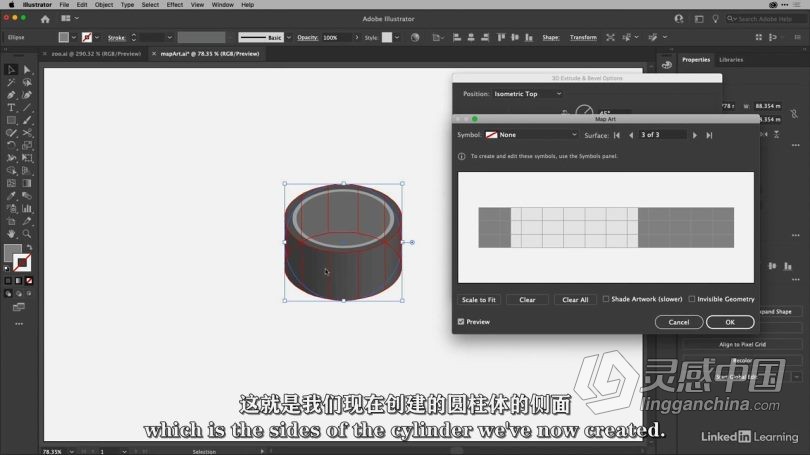Click the Stroke swatch in toolbar
This screenshot has width=810, height=455.
tap(23, 263)
